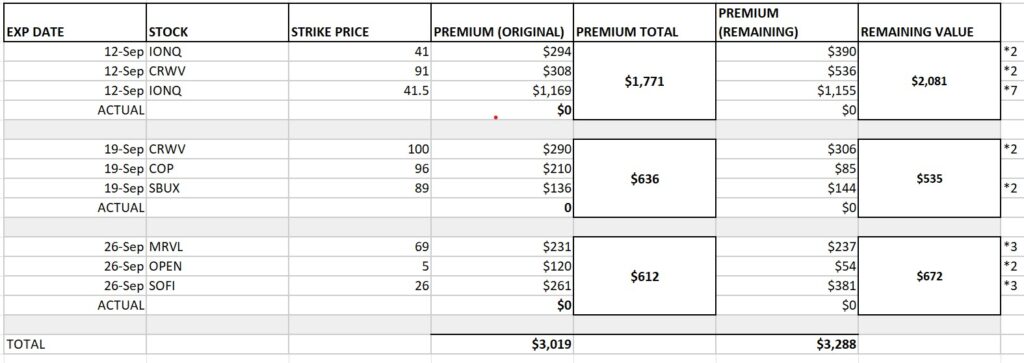Select the merged $2,081 remaining value cell
Screen dimensions: 1024x363
tap(929, 82)
